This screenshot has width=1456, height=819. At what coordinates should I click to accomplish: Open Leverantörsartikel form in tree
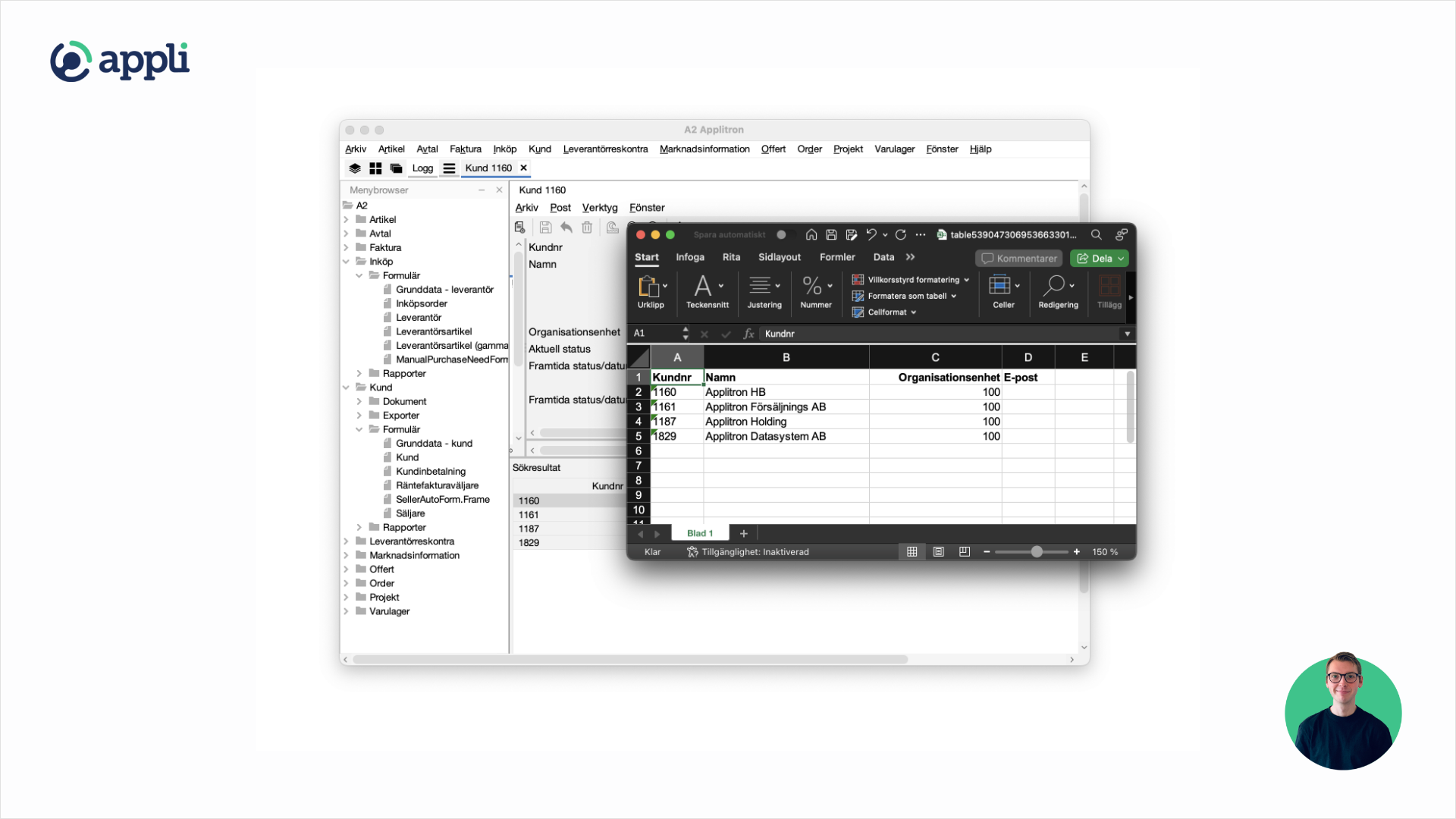[434, 332]
